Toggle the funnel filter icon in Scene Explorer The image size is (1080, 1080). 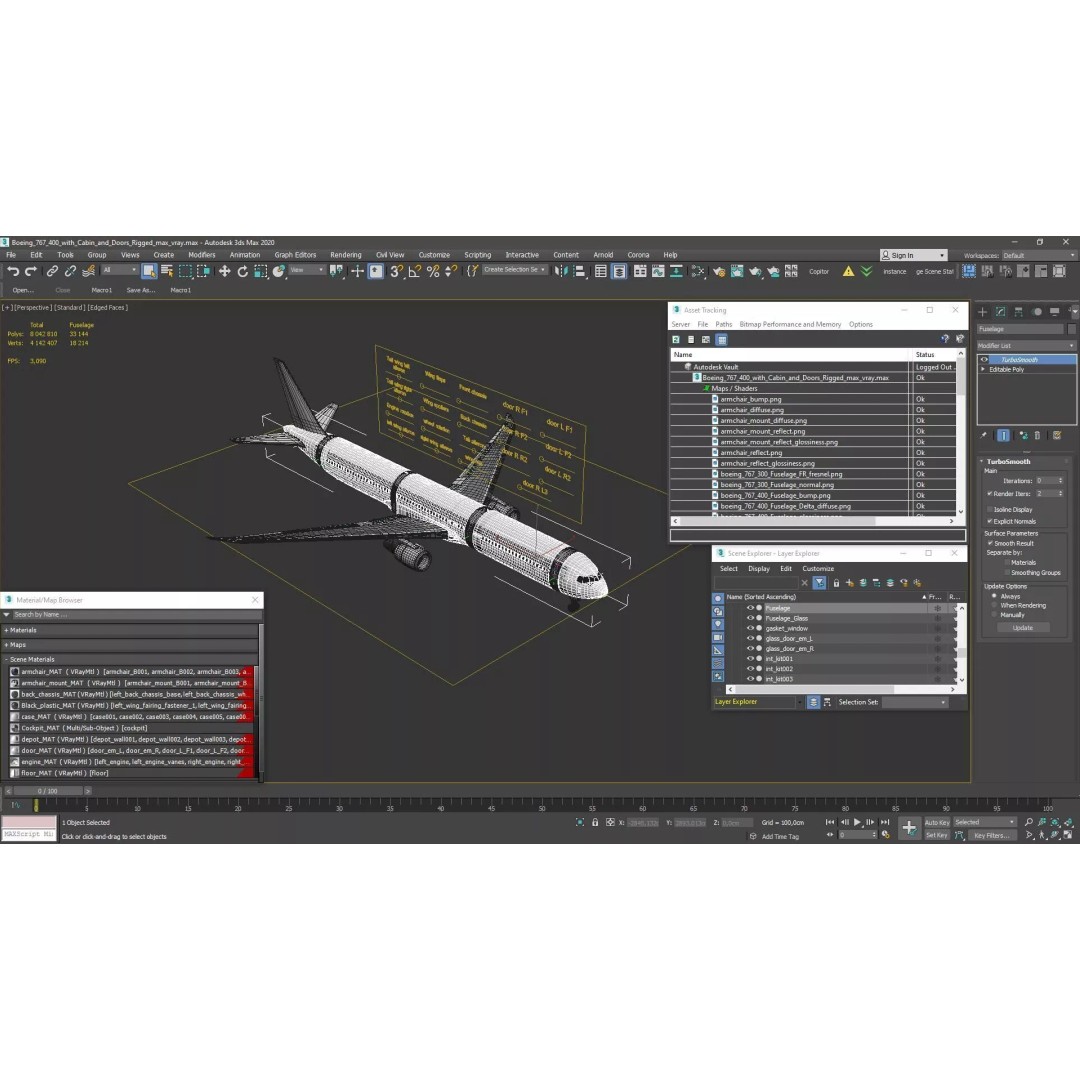(819, 583)
